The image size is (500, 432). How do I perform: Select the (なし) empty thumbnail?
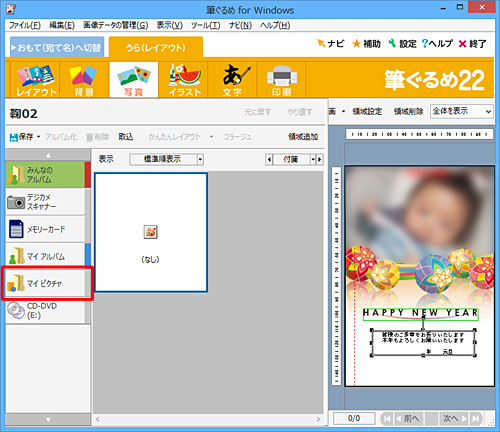click(151, 232)
